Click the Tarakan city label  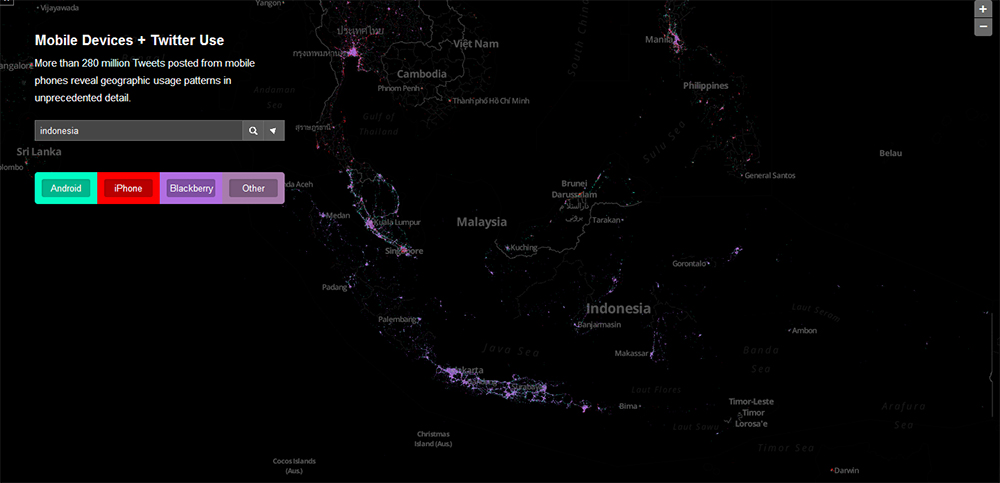(606, 219)
